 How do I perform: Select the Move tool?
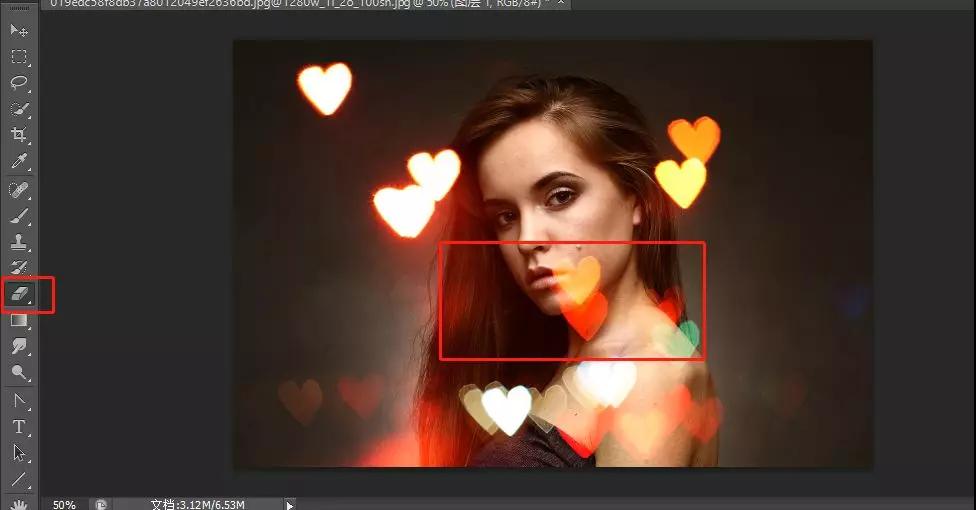coord(19,31)
